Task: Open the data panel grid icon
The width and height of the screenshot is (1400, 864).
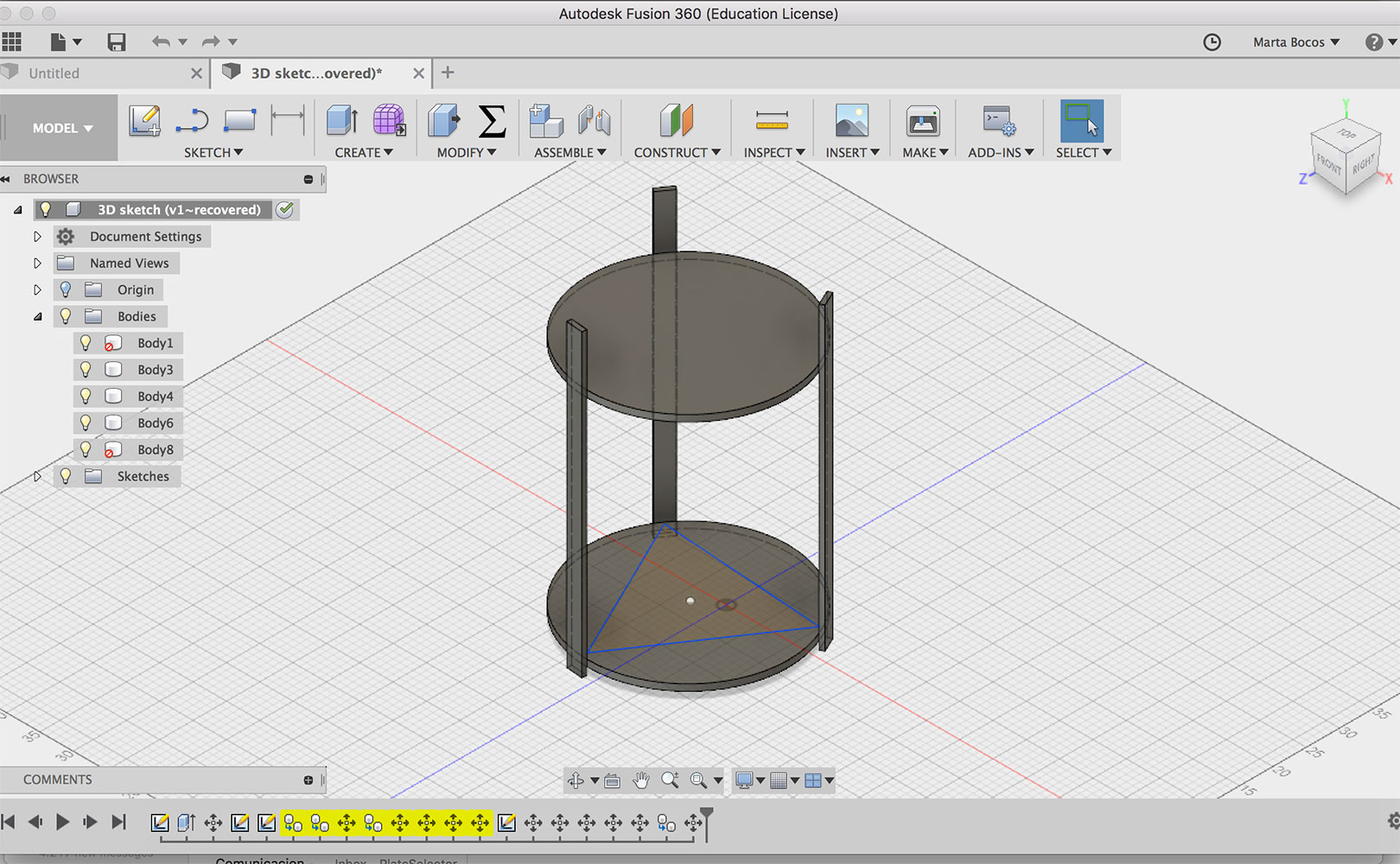Action: [12, 41]
